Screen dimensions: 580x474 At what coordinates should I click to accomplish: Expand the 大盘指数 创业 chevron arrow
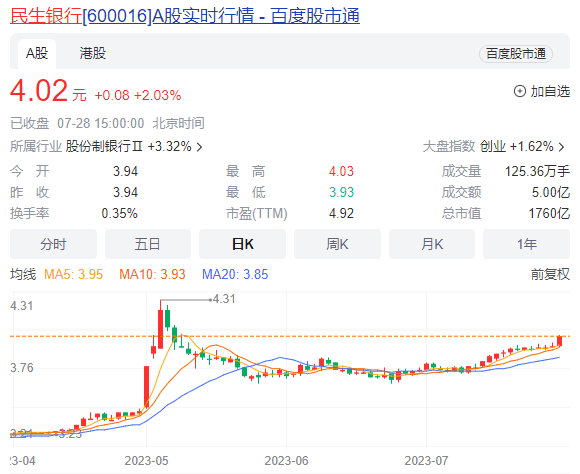(x=562, y=147)
